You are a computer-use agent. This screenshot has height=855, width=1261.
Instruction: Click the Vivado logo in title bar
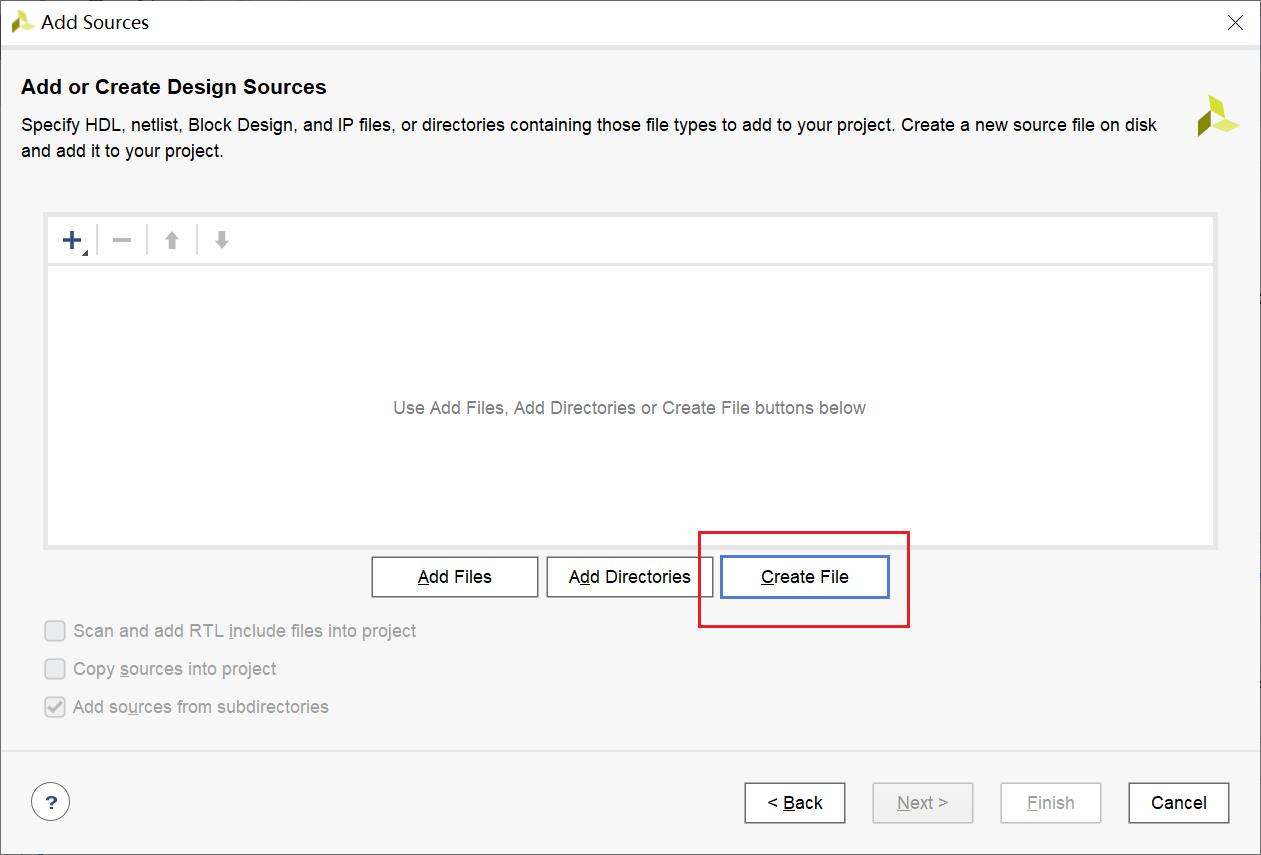tap(23, 22)
